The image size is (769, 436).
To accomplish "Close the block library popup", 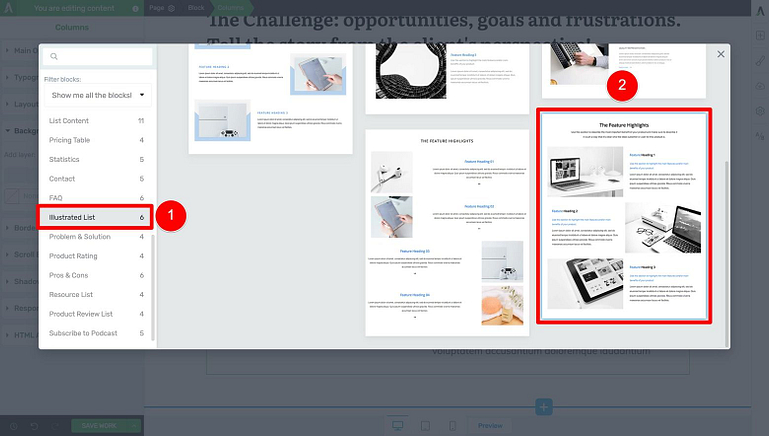I will coord(720,54).
